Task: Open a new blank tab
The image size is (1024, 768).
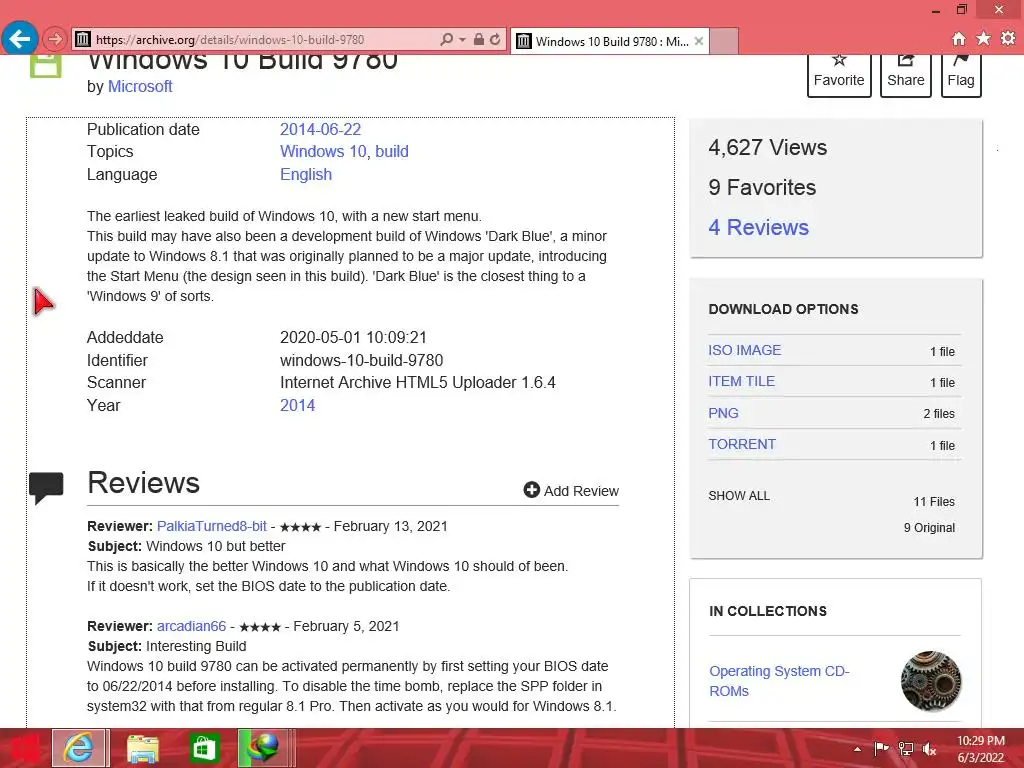Action: tap(724, 41)
